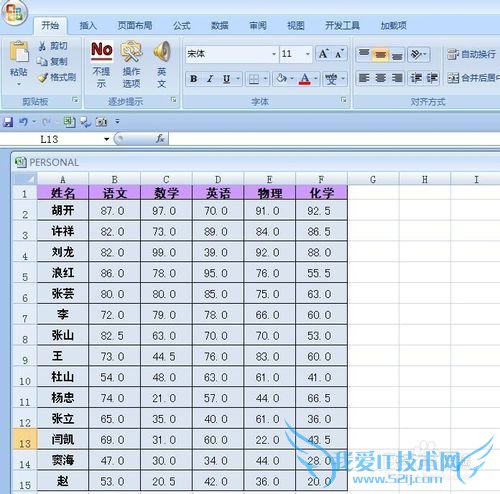Toggle underline with the U button
Screen dimensions: 500x494
coord(226,79)
